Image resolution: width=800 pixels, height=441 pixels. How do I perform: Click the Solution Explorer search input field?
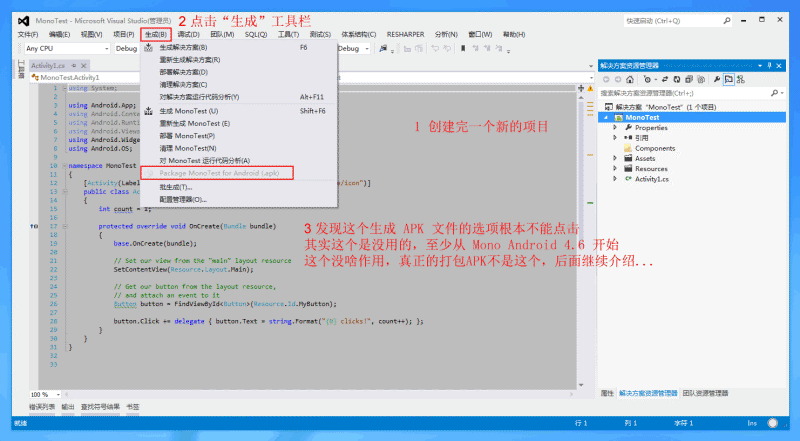tap(680, 92)
